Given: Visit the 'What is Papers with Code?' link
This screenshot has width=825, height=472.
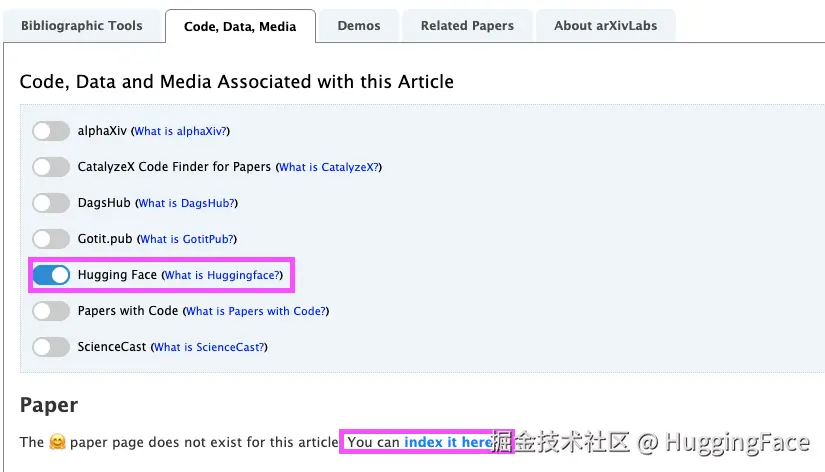Looking at the screenshot, I should tap(256, 311).
